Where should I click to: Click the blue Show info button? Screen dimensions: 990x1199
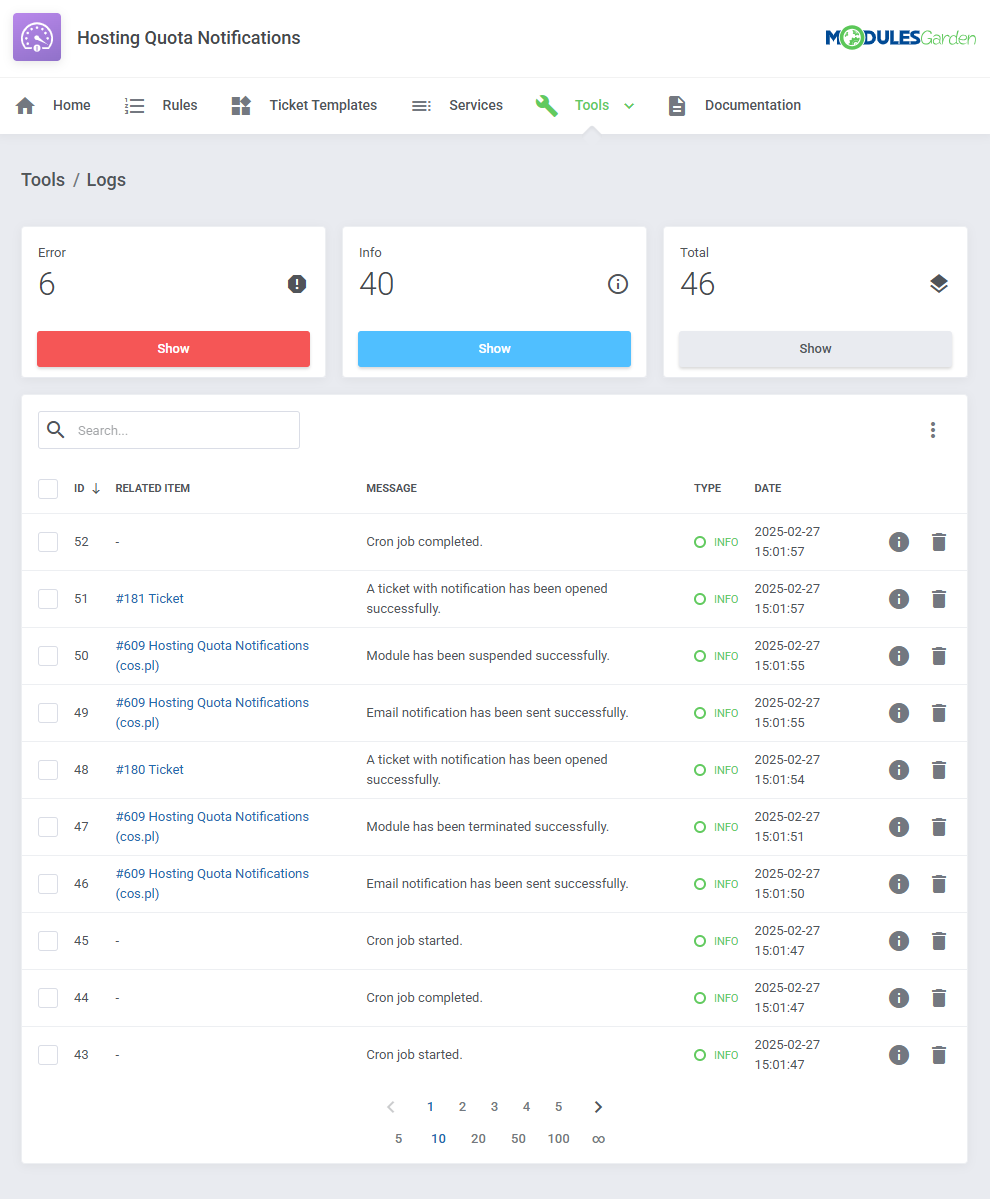(x=495, y=349)
